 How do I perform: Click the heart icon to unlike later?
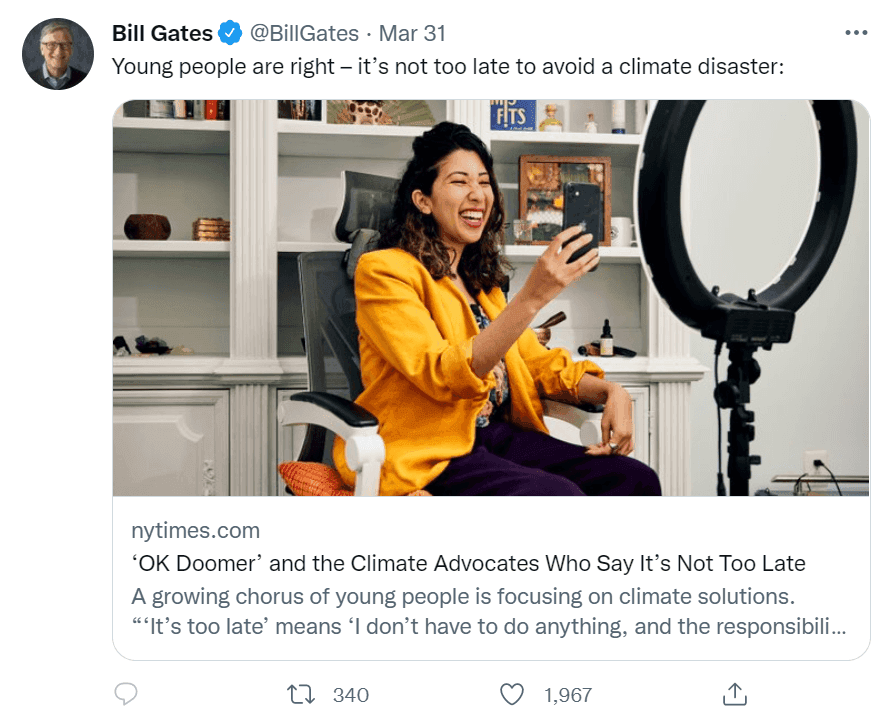512,694
